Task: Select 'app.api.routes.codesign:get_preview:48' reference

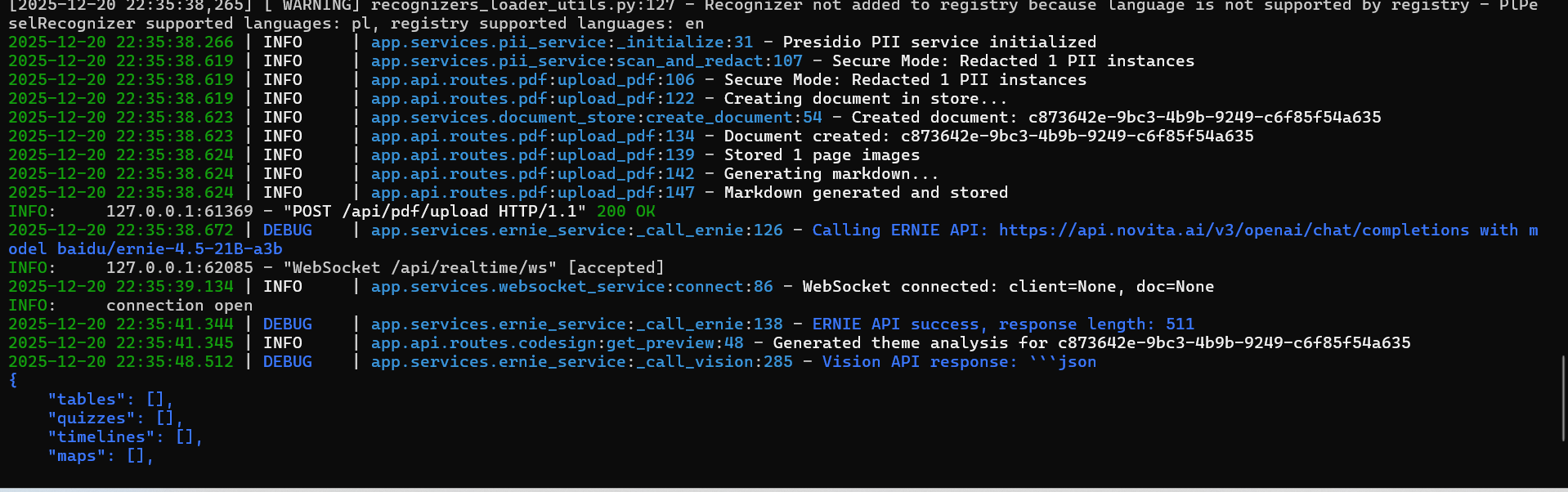Action: (557, 342)
